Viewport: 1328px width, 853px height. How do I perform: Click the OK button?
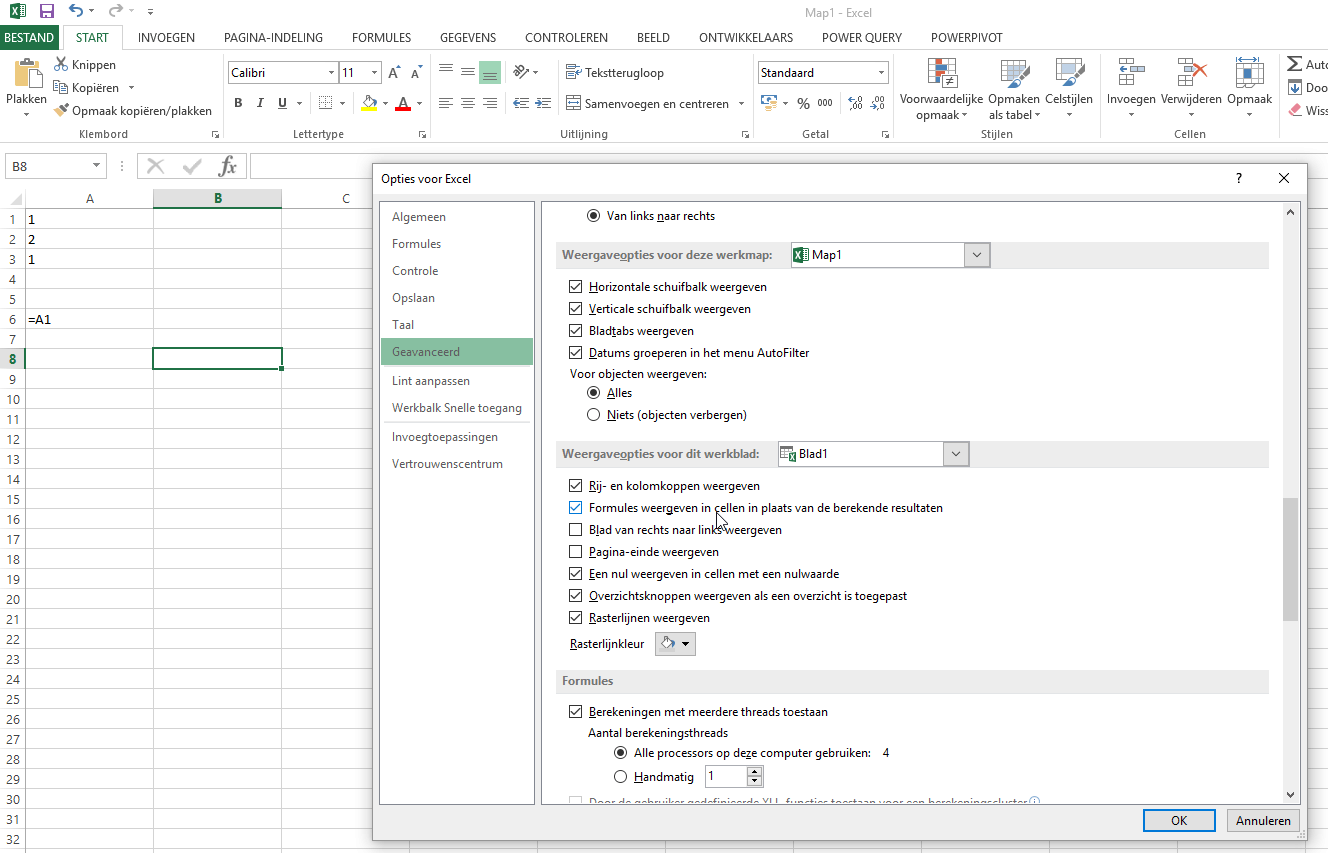pos(1179,820)
